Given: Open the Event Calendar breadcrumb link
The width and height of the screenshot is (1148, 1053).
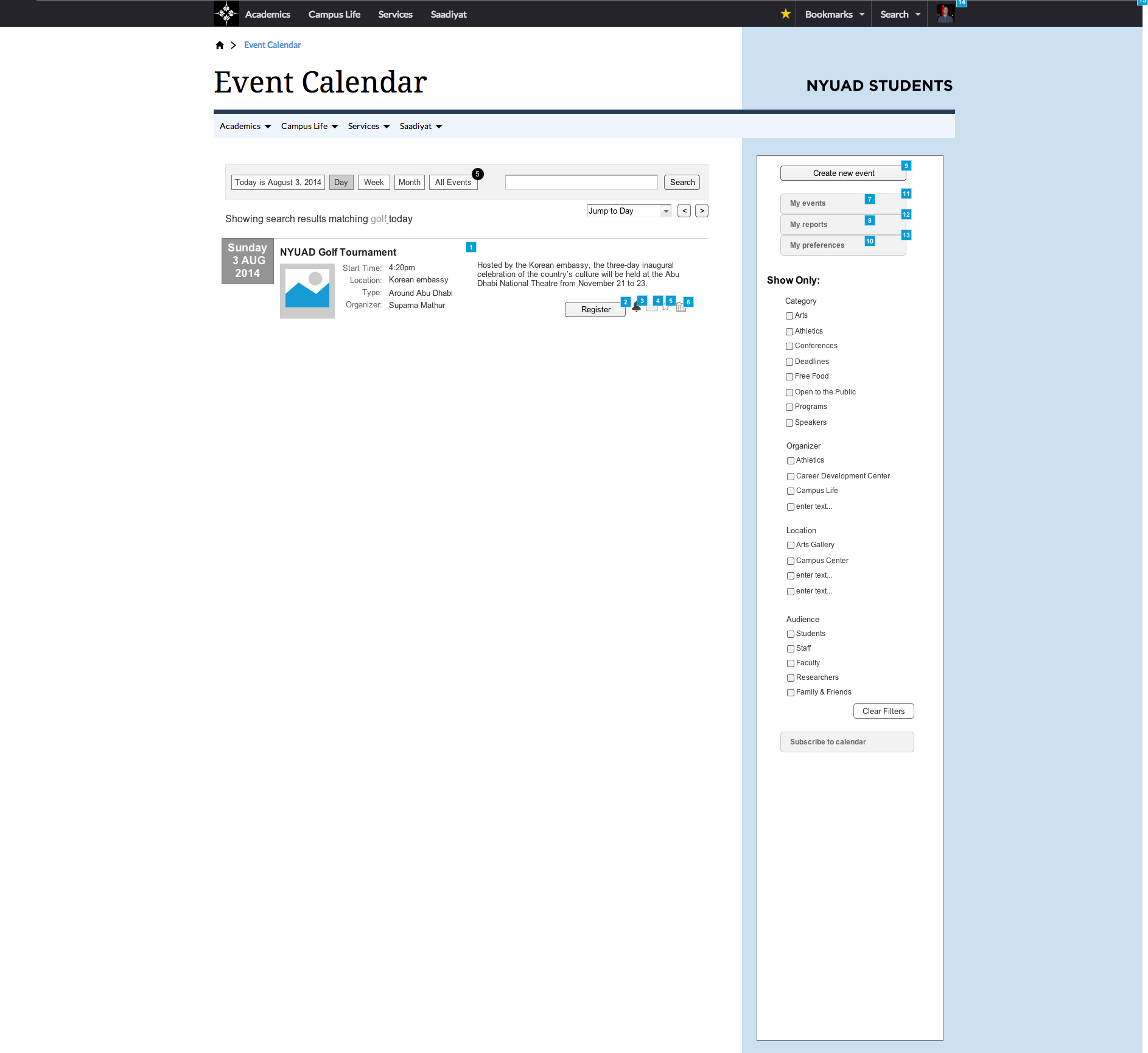Looking at the screenshot, I should pos(273,45).
